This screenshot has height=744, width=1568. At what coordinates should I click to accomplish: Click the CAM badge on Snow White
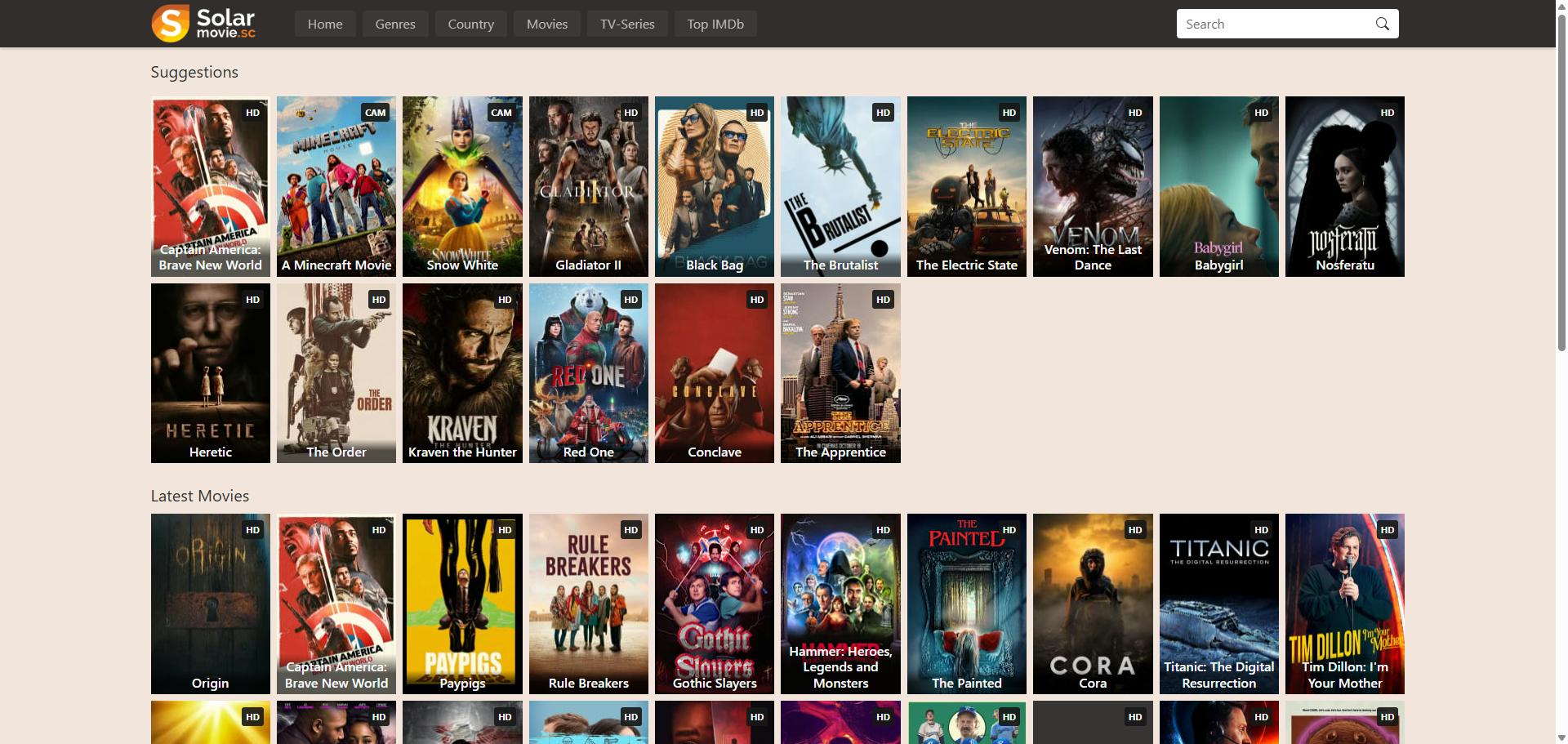501,113
